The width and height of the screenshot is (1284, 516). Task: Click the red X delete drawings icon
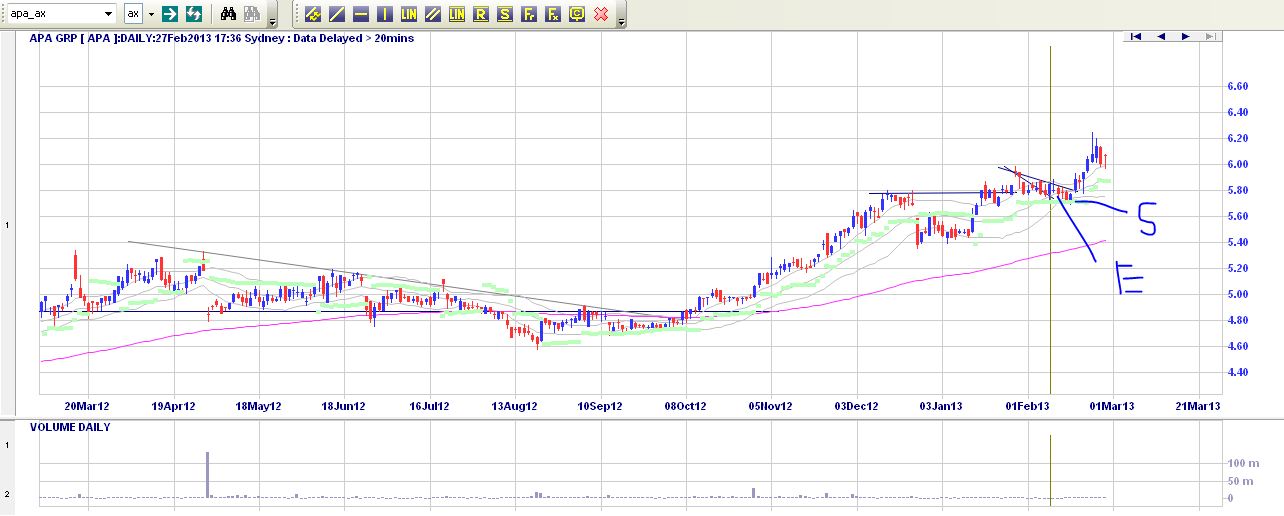tap(601, 14)
